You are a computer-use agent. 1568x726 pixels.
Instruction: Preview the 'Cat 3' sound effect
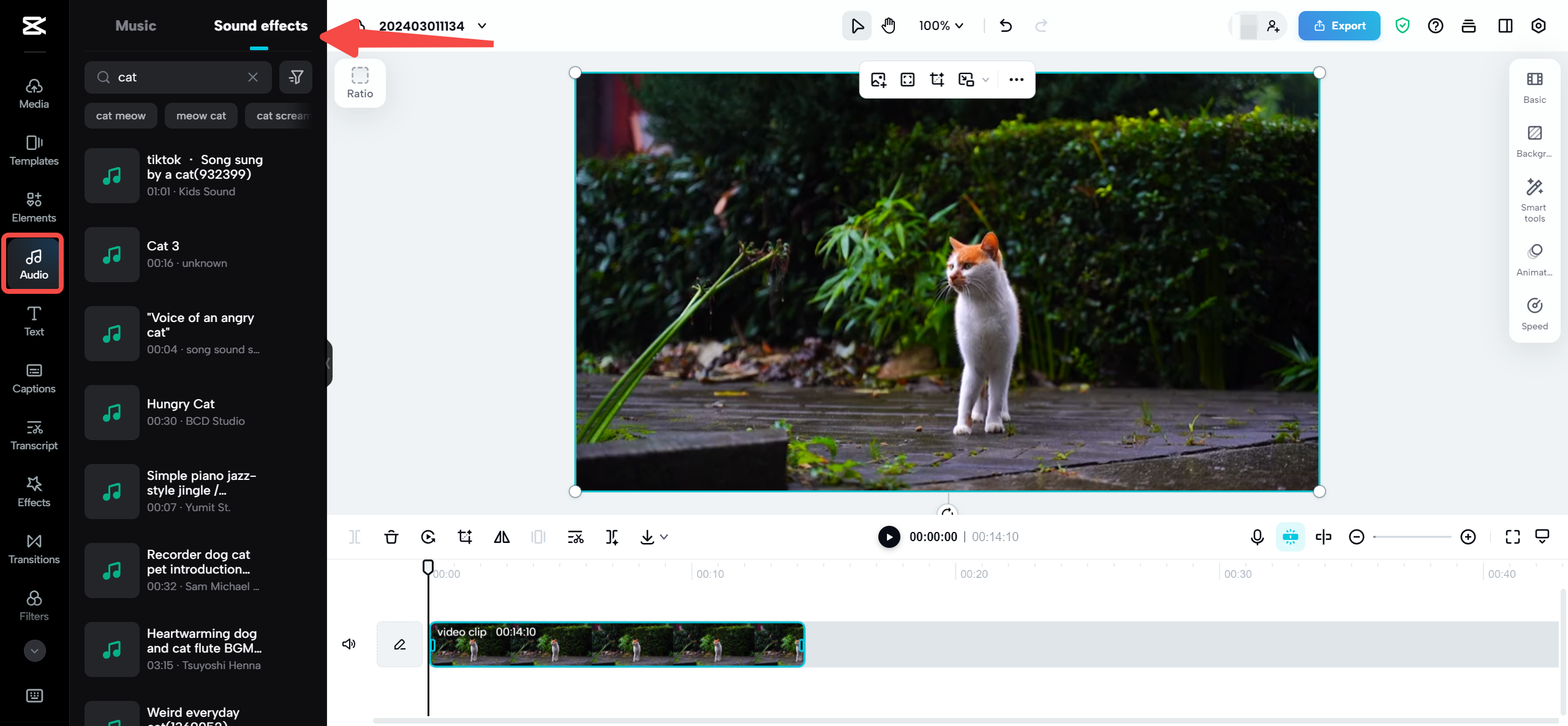click(112, 255)
